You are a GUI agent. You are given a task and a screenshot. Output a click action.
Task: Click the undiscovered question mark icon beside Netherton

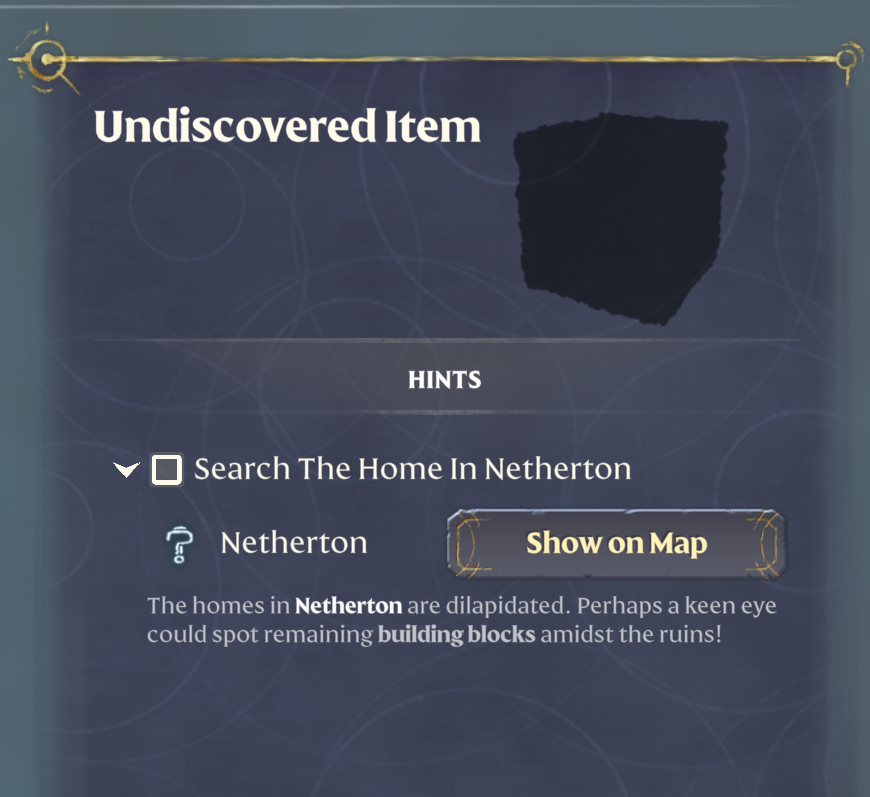pyautogui.click(x=178, y=543)
